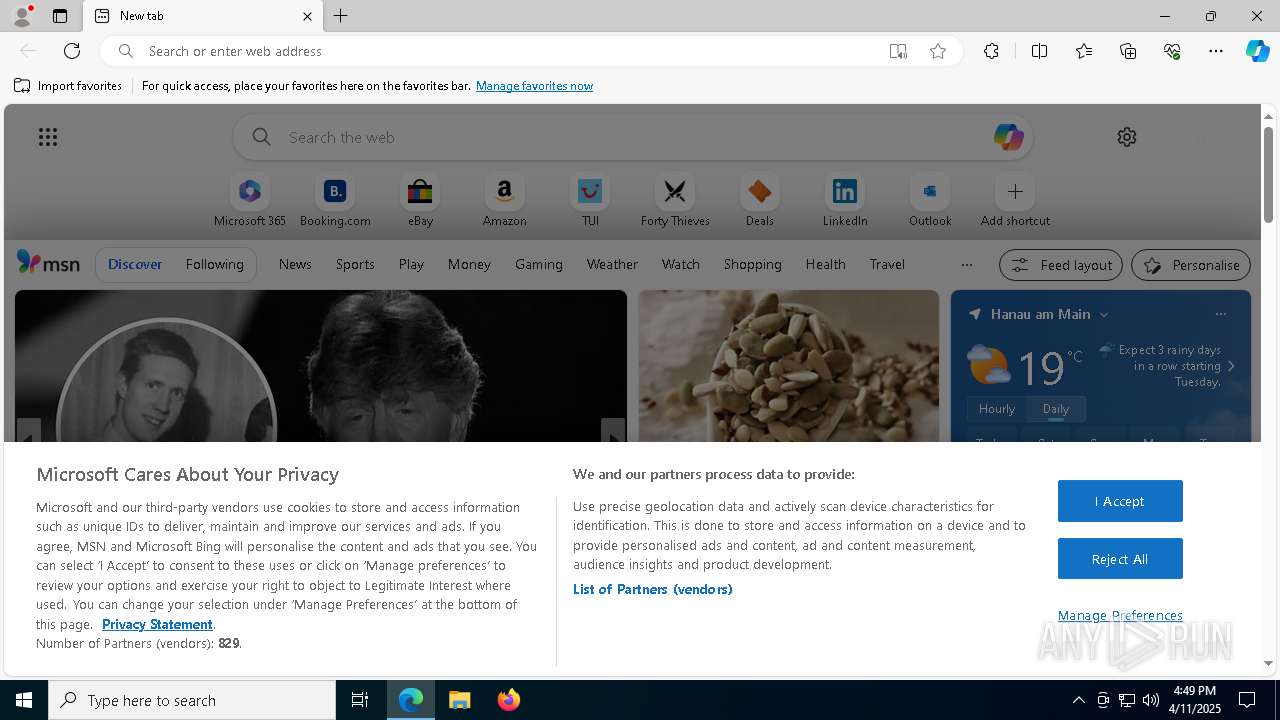Switch weather to Hourly view

tap(997, 409)
